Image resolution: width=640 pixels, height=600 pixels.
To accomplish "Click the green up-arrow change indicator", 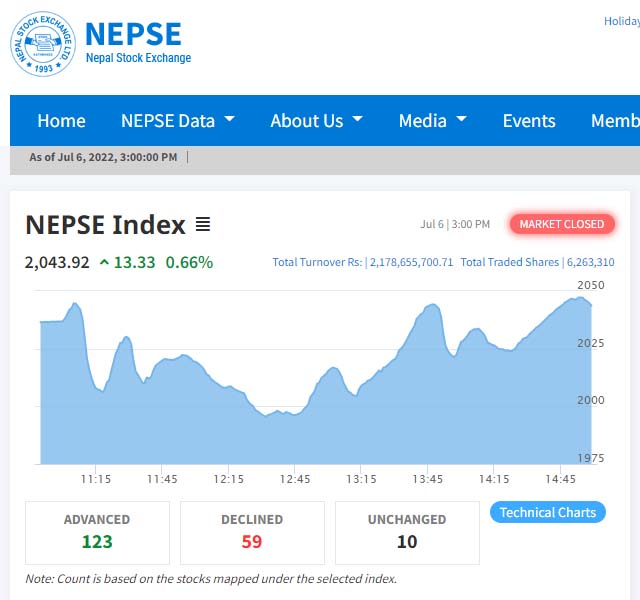I will (104, 263).
